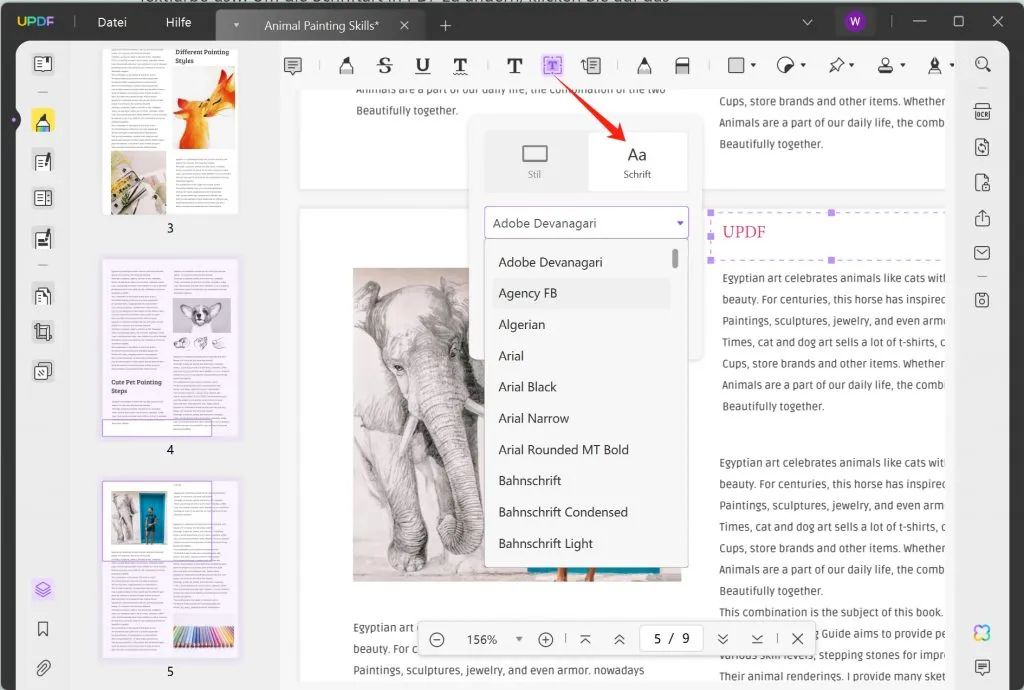Screen dimensions: 1024x690
Task: Click the stamp tool icon
Action: click(885, 66)
